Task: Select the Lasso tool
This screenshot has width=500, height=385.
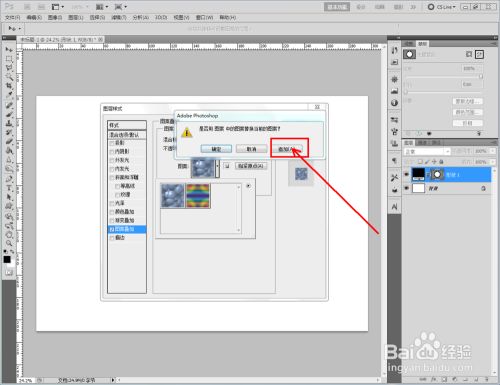Action: coord(9,68)
